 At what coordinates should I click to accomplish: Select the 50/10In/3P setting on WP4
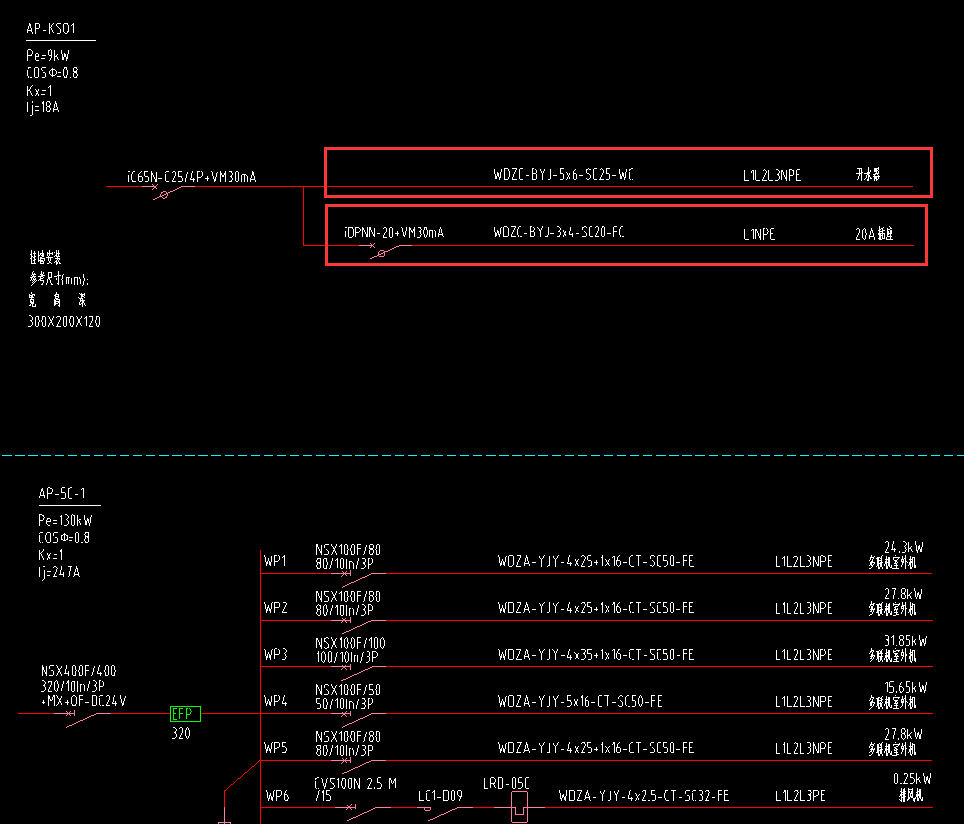click(344, 704)
